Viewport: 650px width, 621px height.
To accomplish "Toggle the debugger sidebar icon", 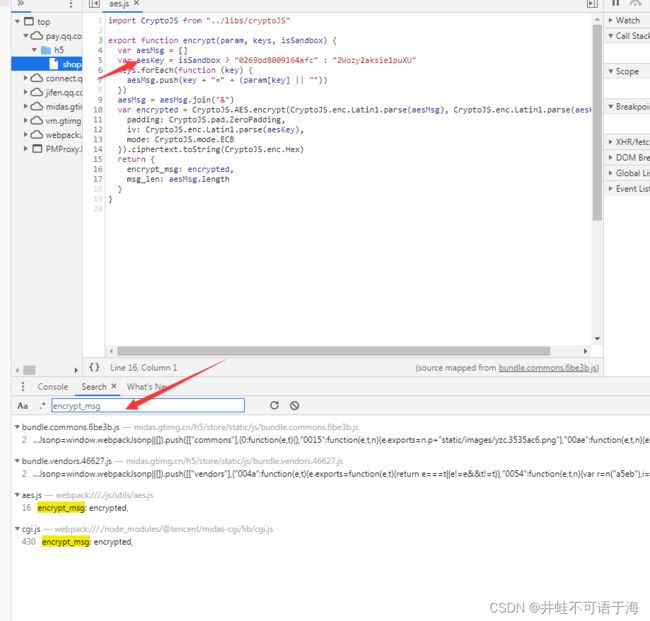I will pos(592,4).
